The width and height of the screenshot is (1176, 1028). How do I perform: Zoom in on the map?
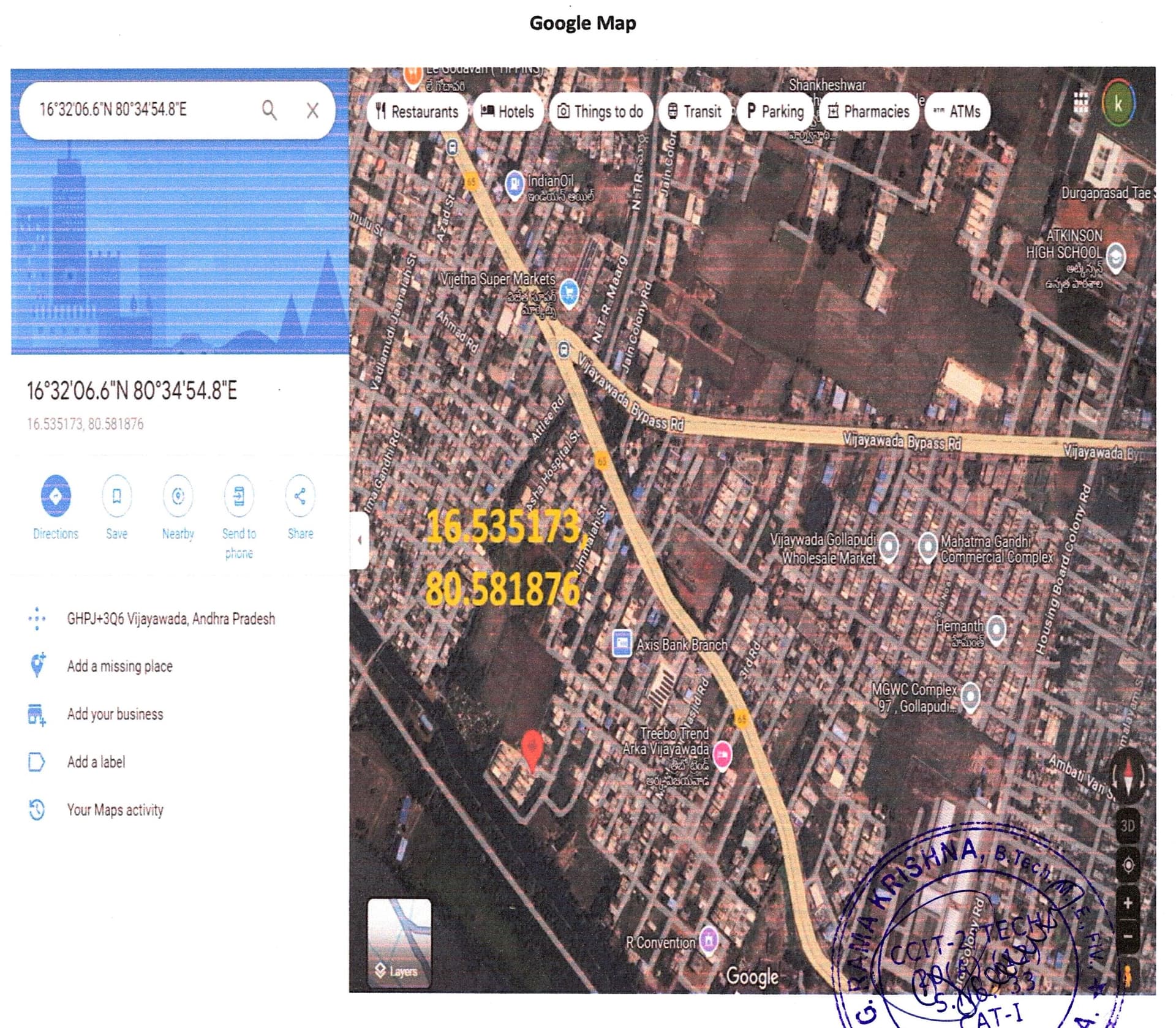[x=1128, y=903]
